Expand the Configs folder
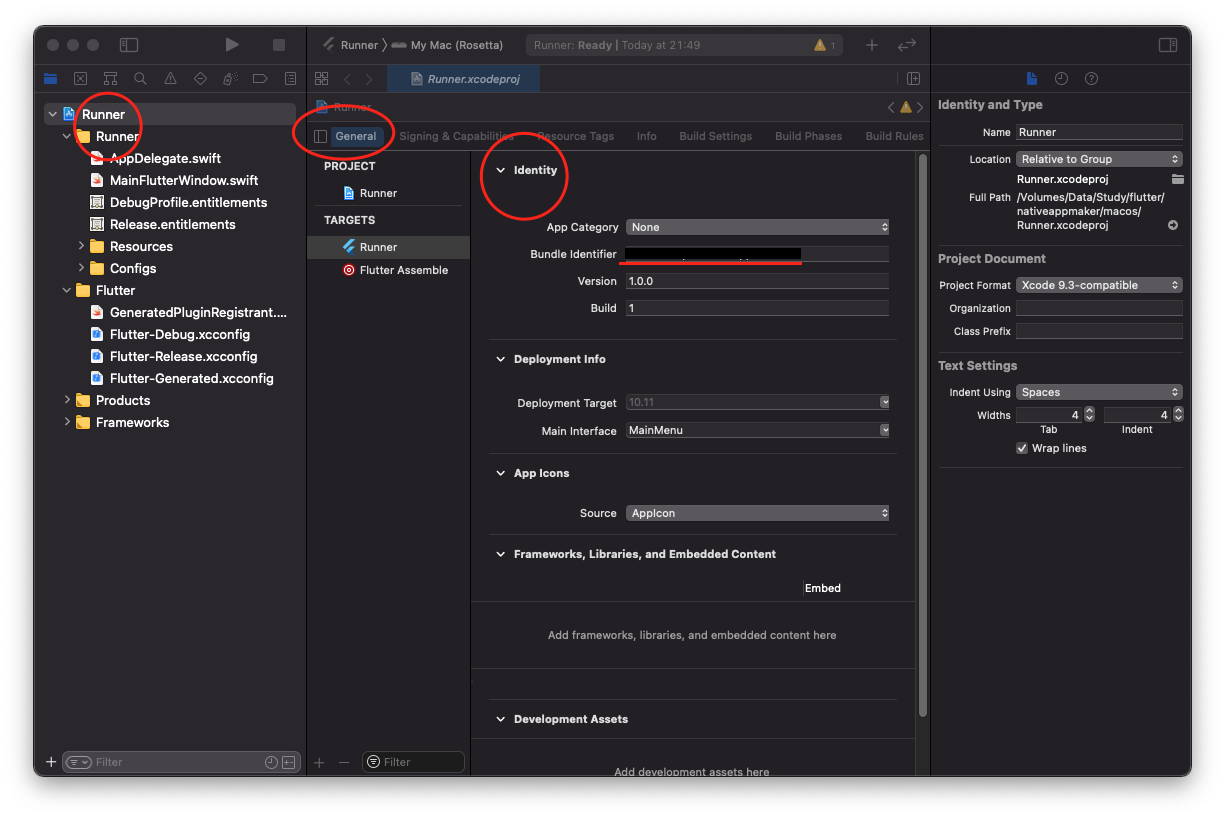1225x818 pixels. coord(81,268)
